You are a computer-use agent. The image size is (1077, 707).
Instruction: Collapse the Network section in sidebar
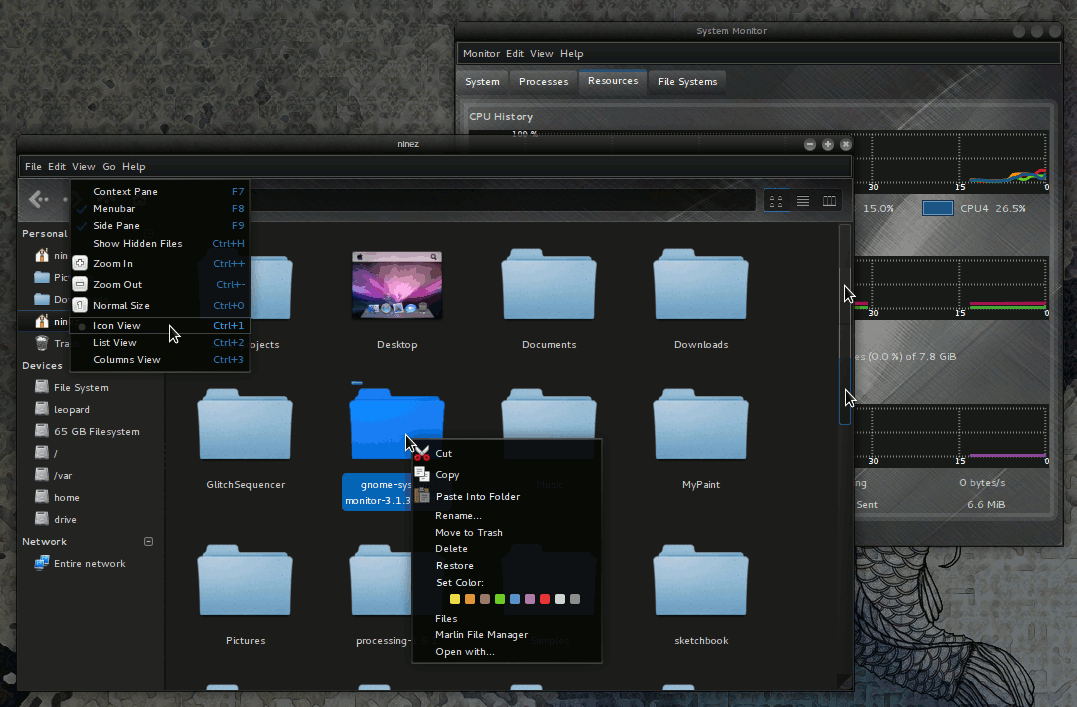pyautogui.click(x=148, y=541)
